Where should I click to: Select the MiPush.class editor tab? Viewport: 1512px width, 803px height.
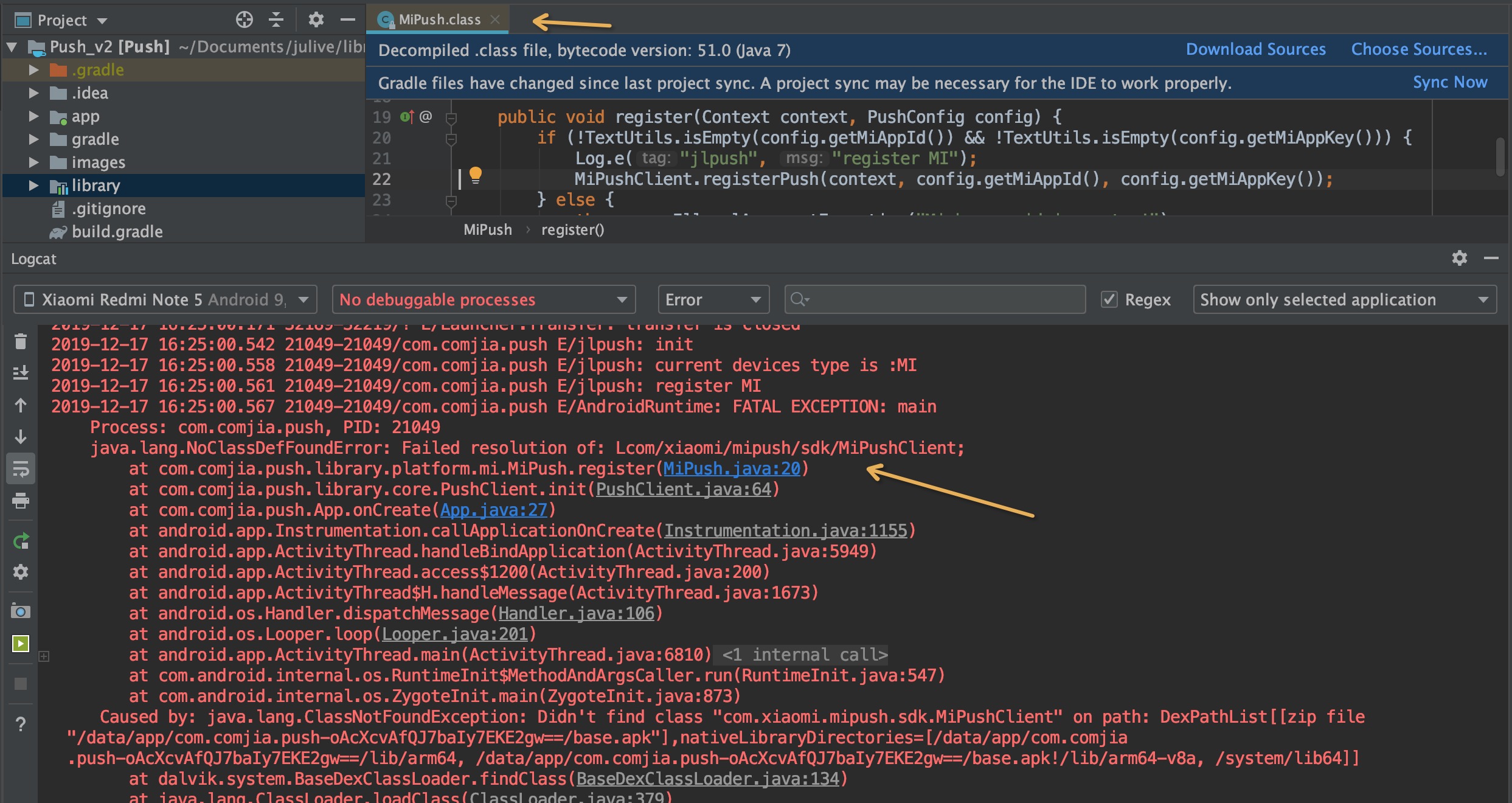click(x=439, y=19)
